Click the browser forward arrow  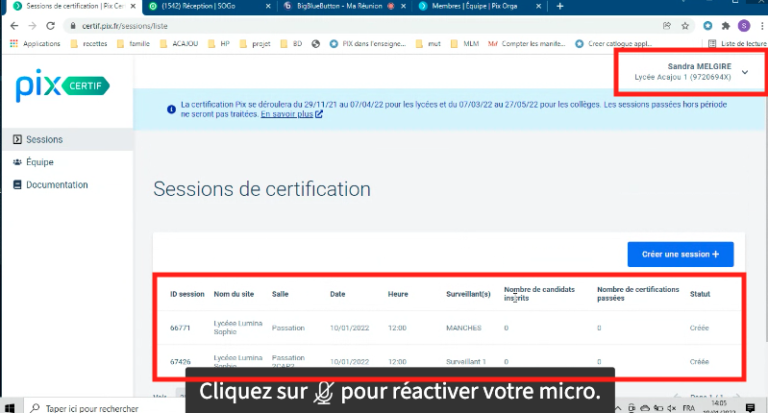coord(32,26)
